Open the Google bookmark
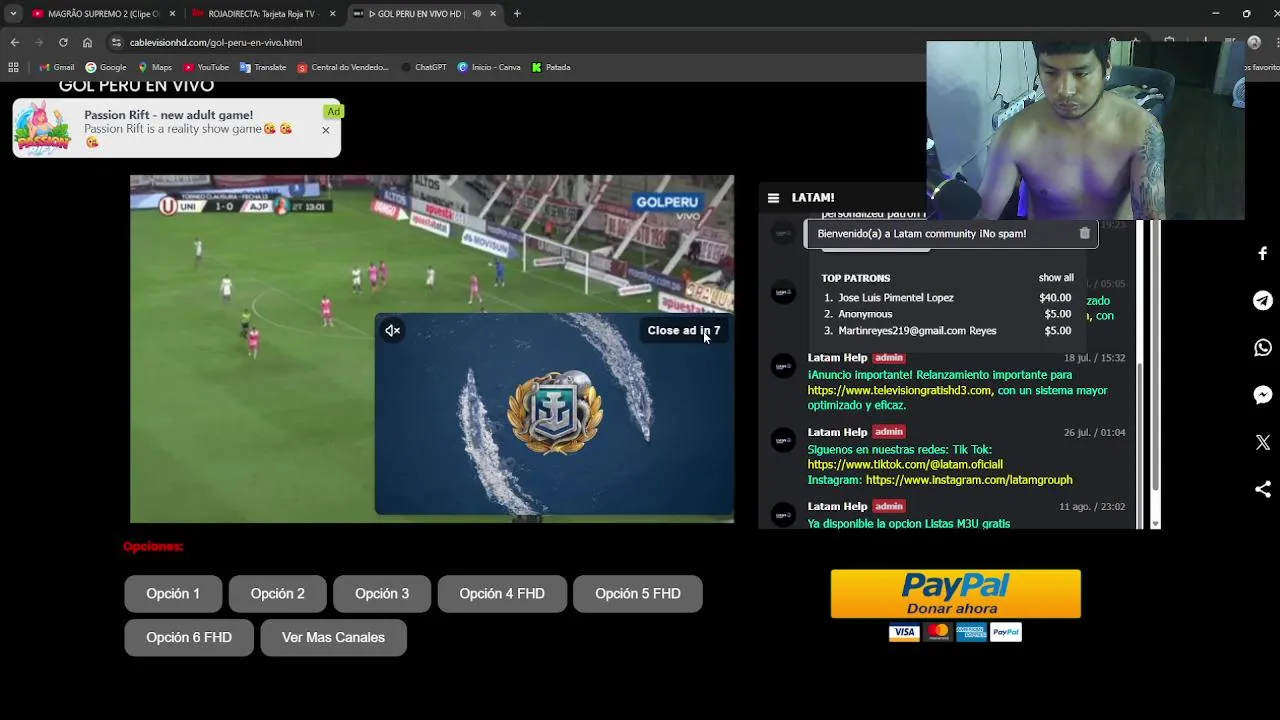This screenshot has width=1280, height=720. coord(106,67)
